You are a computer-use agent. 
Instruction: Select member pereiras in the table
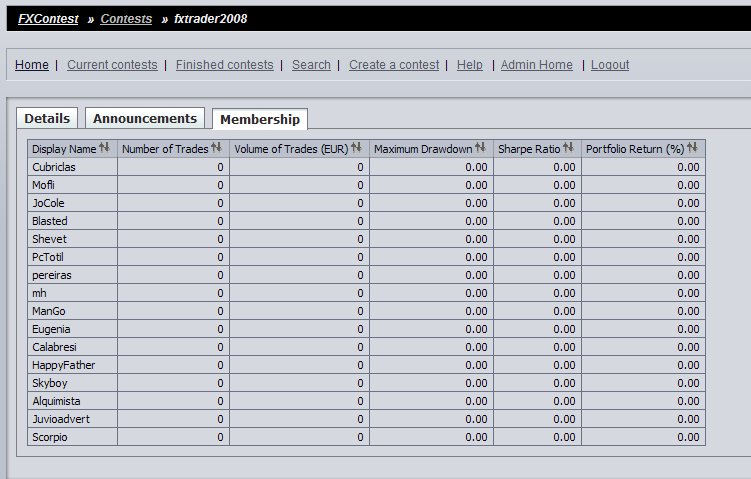pyautogui.click(x=51, y=275)
